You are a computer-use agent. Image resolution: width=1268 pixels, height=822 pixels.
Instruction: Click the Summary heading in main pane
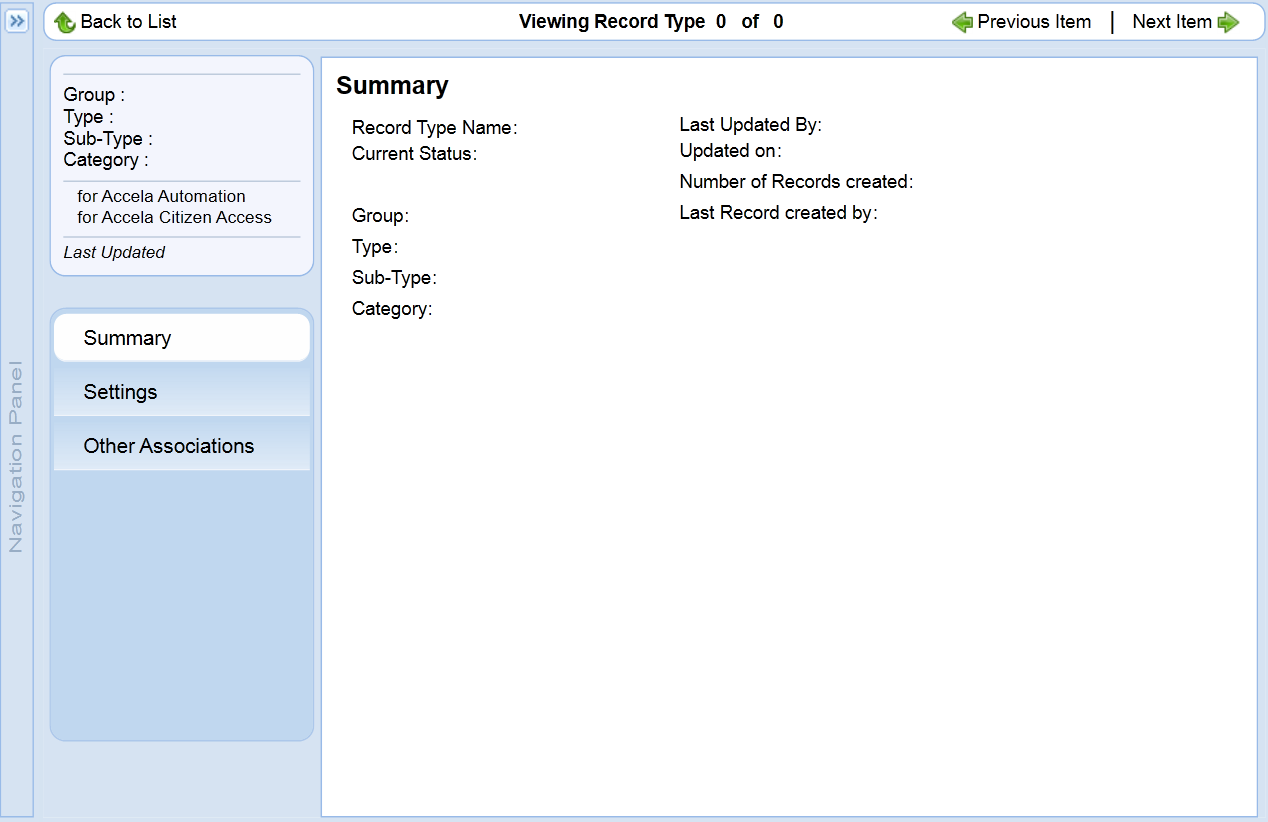392,86
